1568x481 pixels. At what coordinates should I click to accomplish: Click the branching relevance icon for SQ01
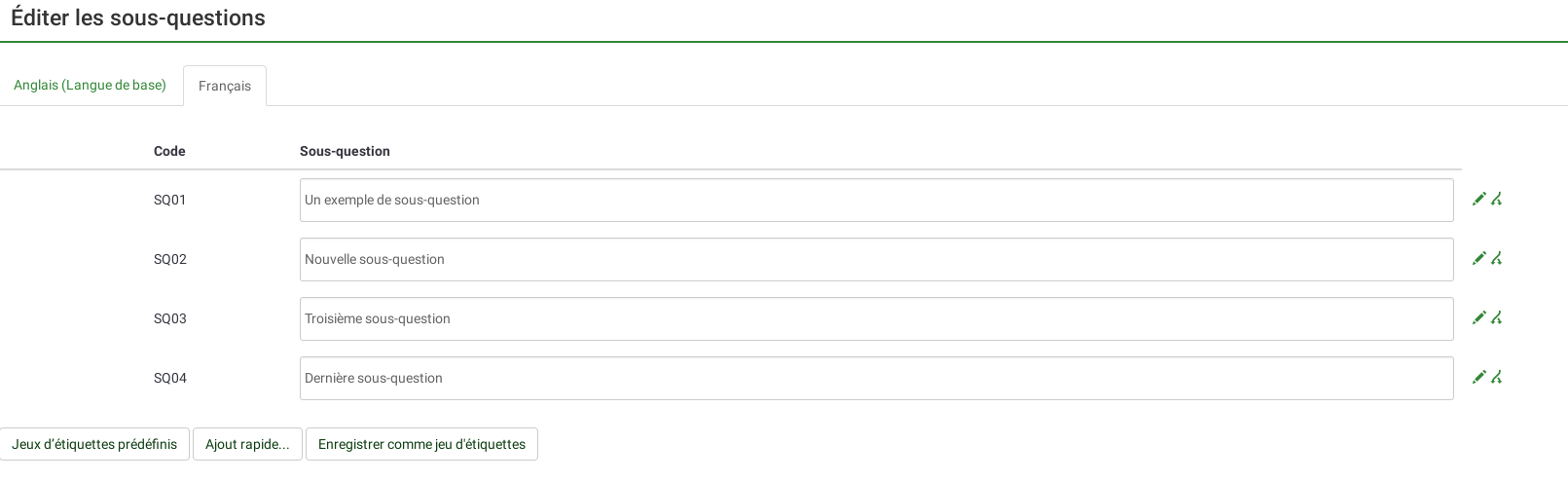[x=1497, y=200]
